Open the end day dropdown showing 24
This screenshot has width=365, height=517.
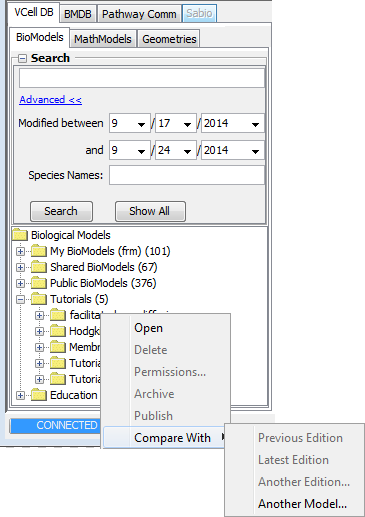176,150
